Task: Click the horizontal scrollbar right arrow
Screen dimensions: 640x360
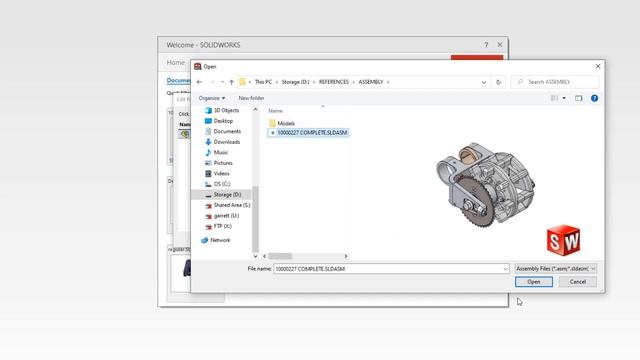Action: click(x=346, y=256)
